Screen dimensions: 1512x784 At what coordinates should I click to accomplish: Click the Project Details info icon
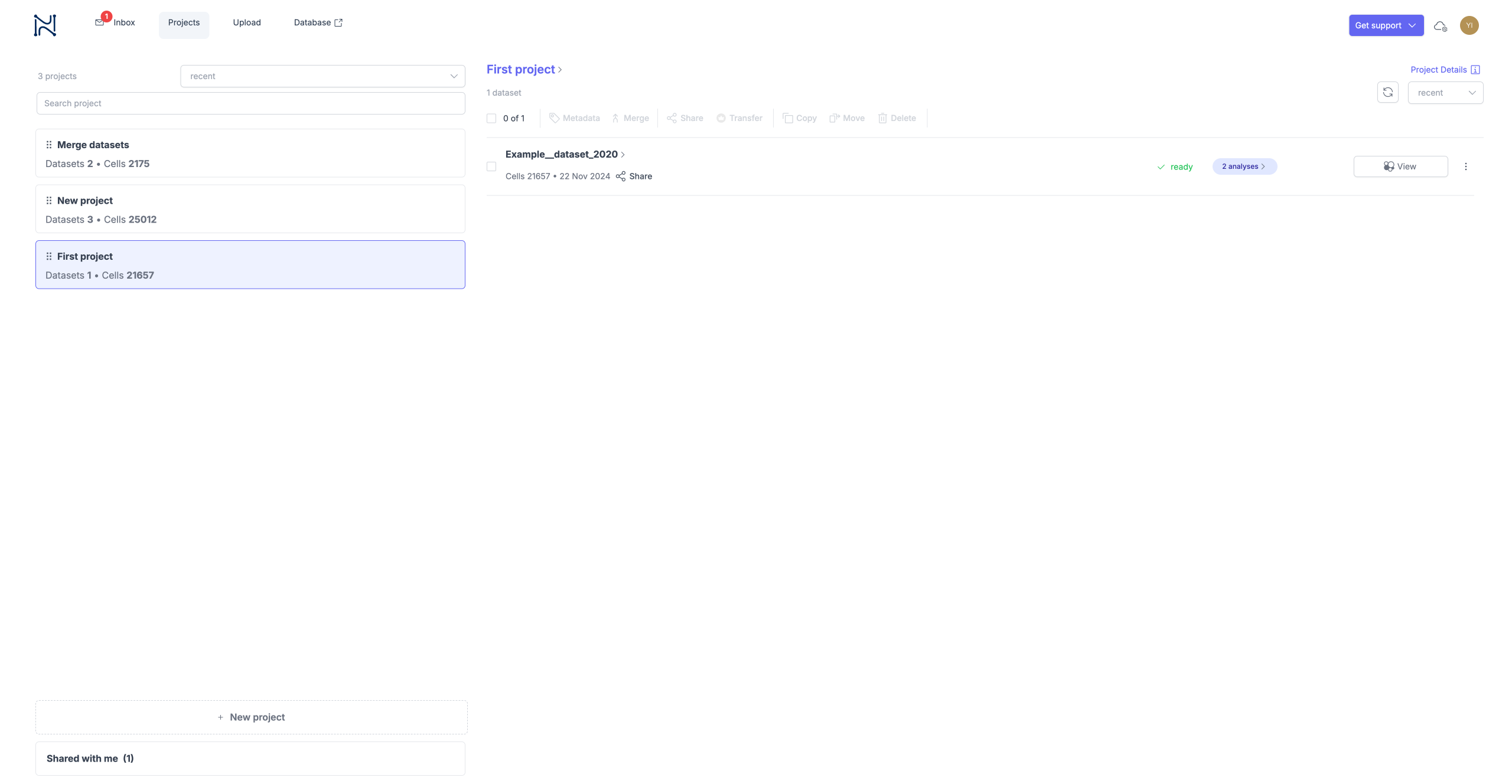1475,70
